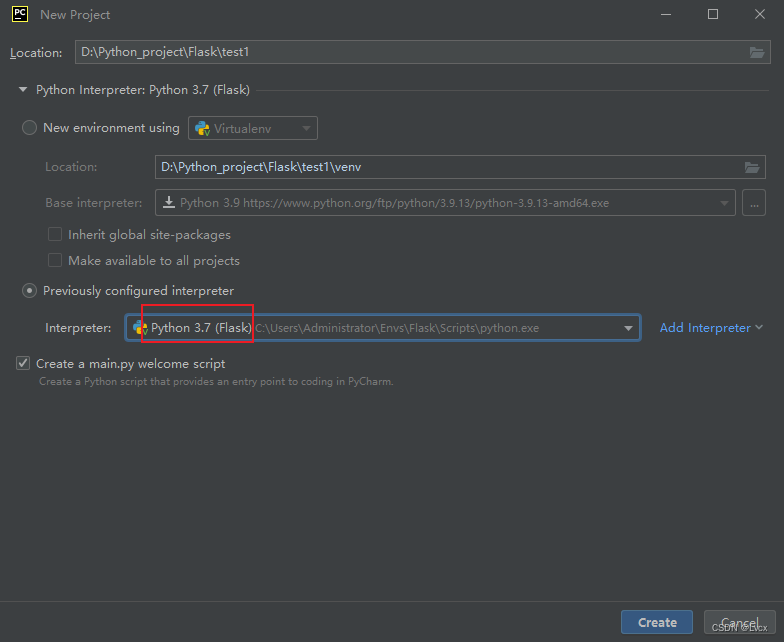Viewport: 784px width, 642px height.
Task: Select the New environment using radio button
Action: tap(30, 128)
